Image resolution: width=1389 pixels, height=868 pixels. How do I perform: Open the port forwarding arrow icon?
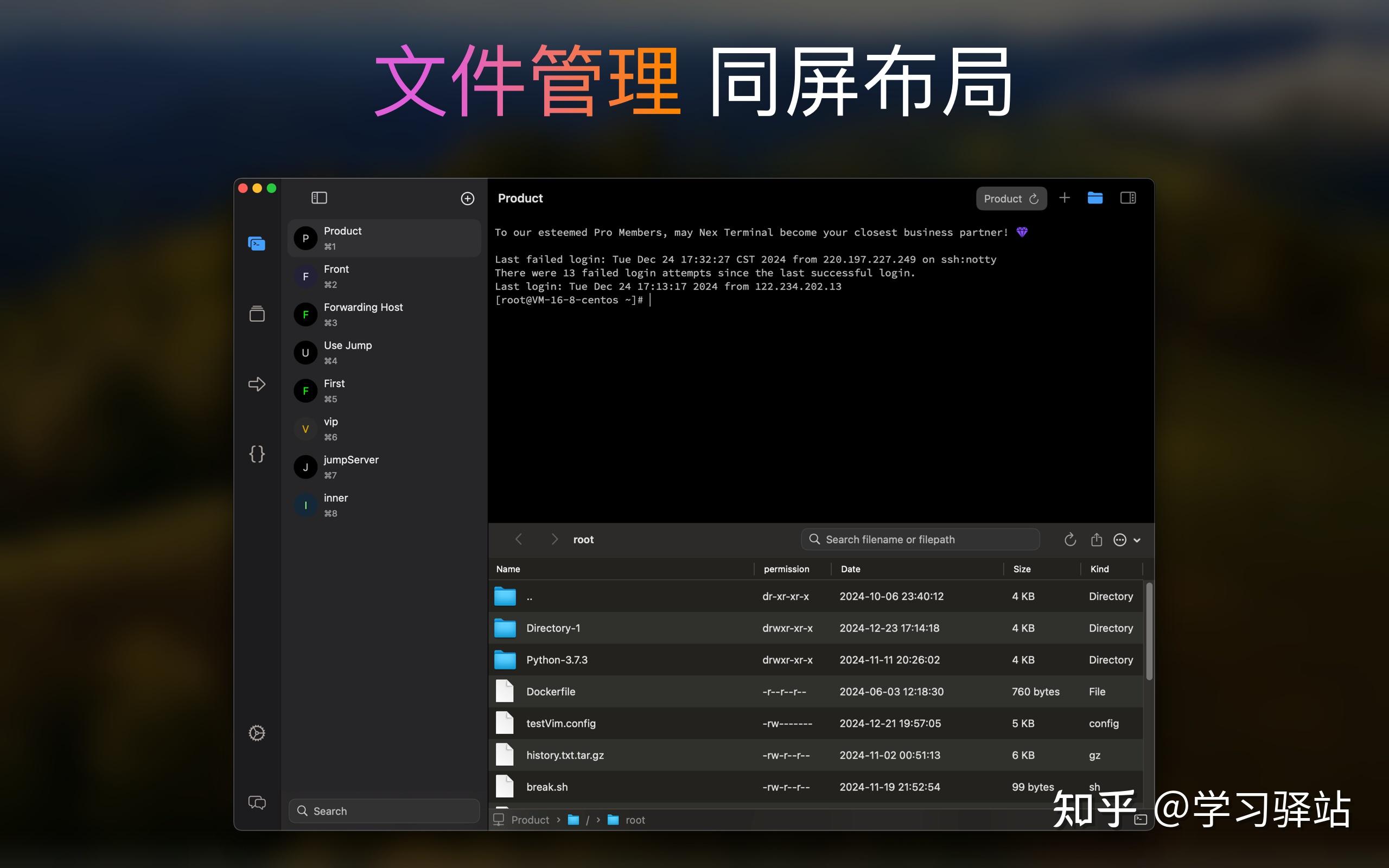[257, 384]
